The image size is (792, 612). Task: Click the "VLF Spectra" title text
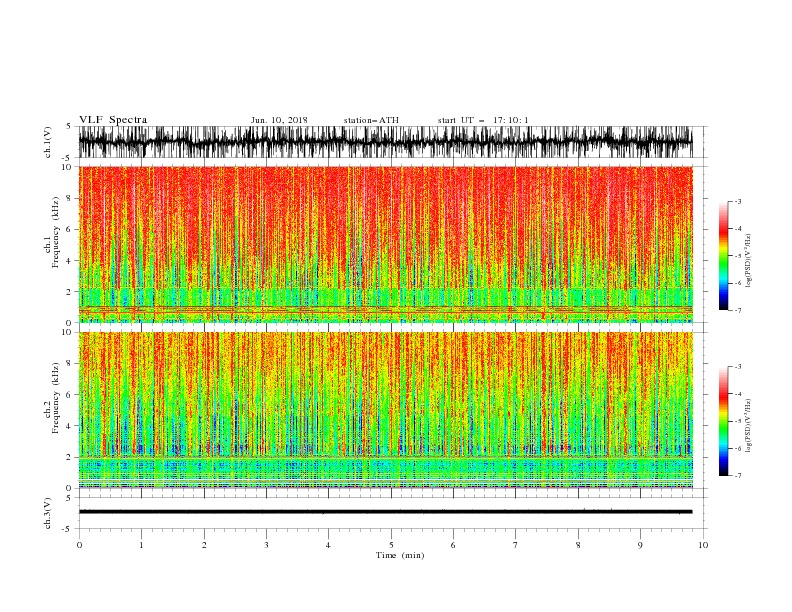pos(113,120)
